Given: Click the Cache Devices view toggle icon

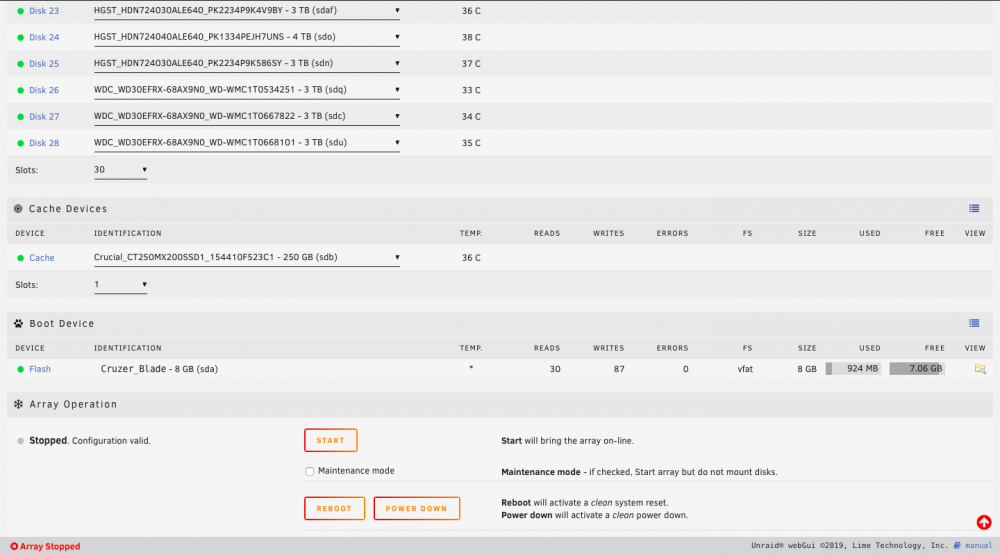Looking at the screenshot, I should [x=974, y=209].
